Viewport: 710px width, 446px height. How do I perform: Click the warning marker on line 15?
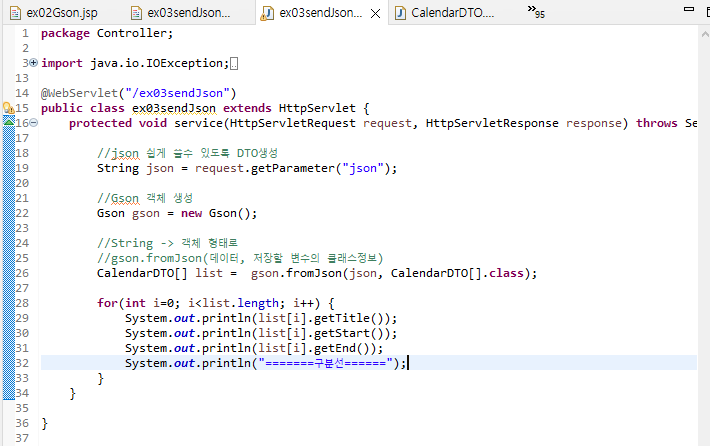(8, 108)
